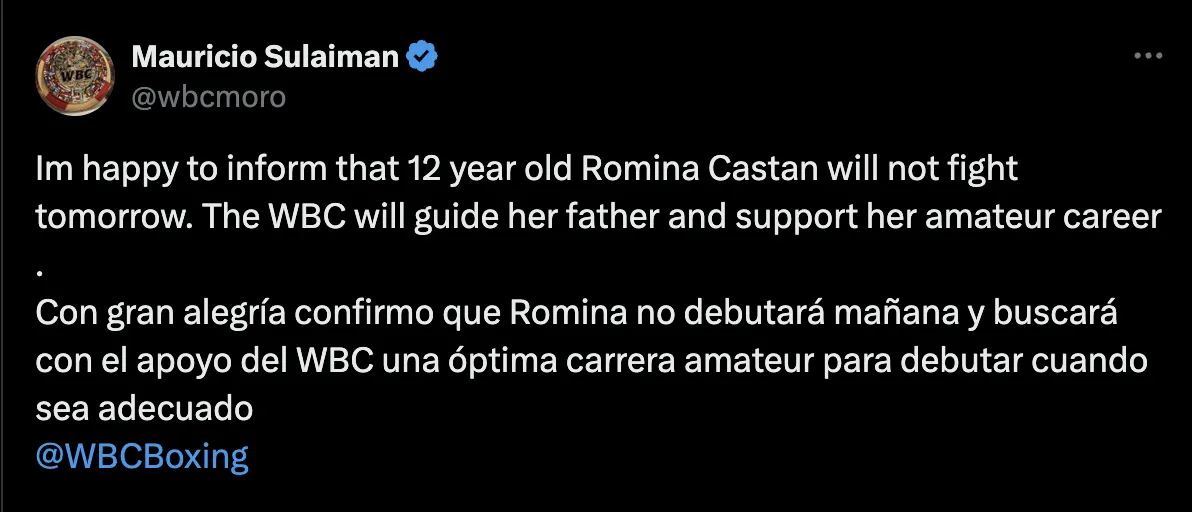Click the @wbcmoro handle
The height and width of the screenshot is (512, 1192).
pyautogui.click(x=209, y=97)
